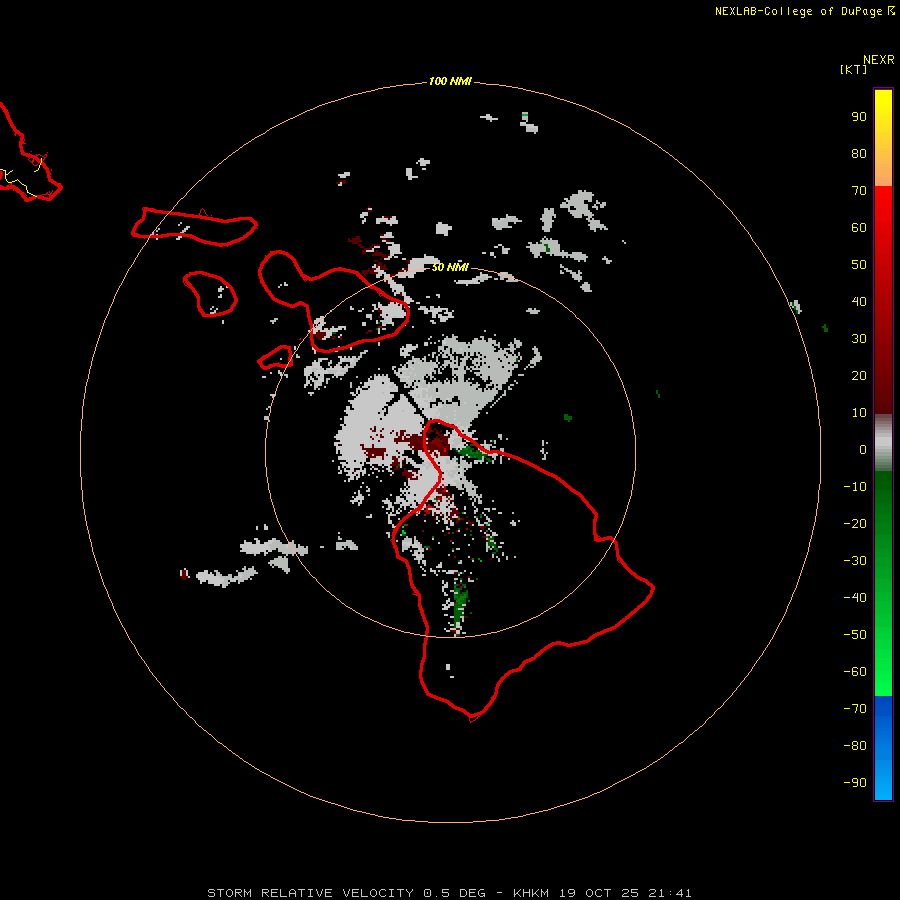Click the Storm Relative Velocity footer caption

pos(449,893)
